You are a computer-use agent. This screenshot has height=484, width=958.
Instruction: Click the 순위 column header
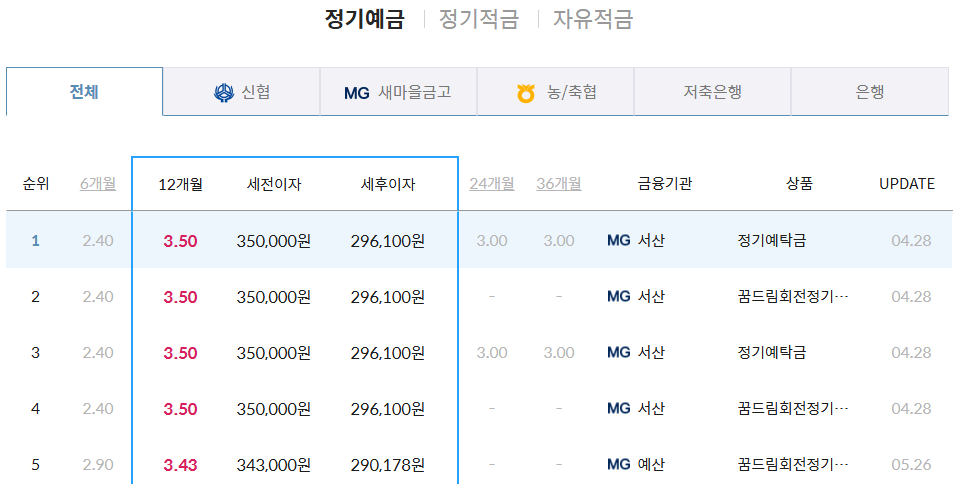click(x=35, y=183)
